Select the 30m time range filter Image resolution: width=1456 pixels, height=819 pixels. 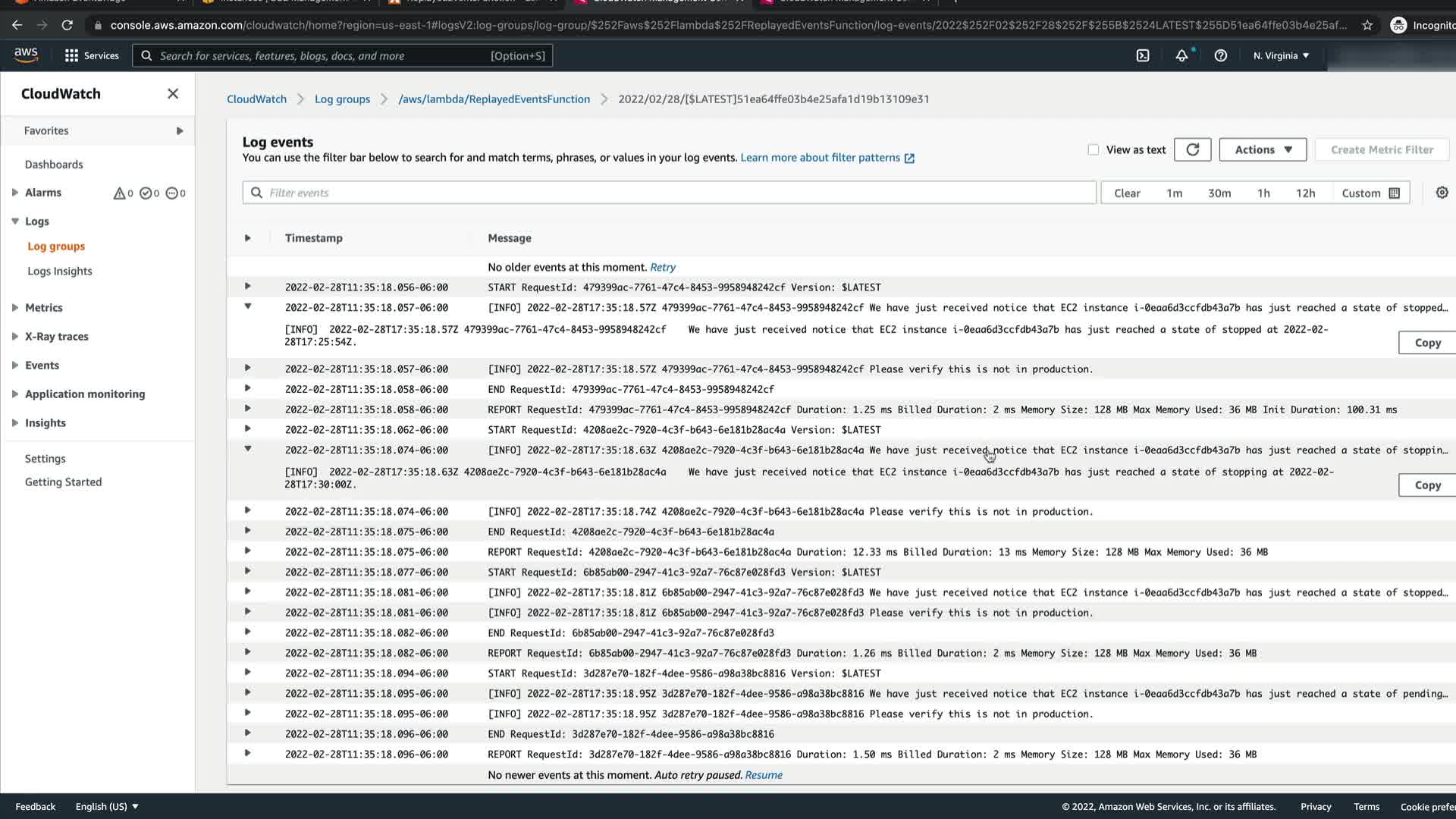tap(1219, 193)
